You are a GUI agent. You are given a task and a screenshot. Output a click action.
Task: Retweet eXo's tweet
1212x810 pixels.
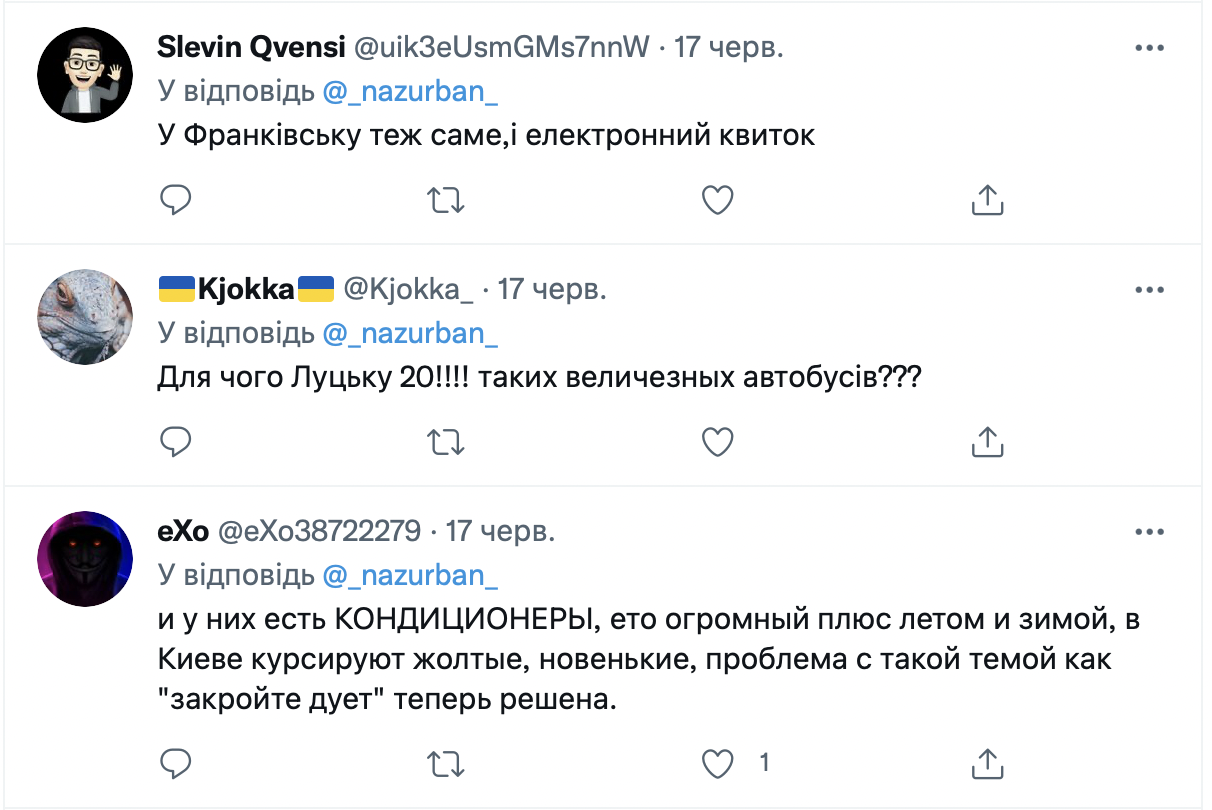tap(446, 763)
